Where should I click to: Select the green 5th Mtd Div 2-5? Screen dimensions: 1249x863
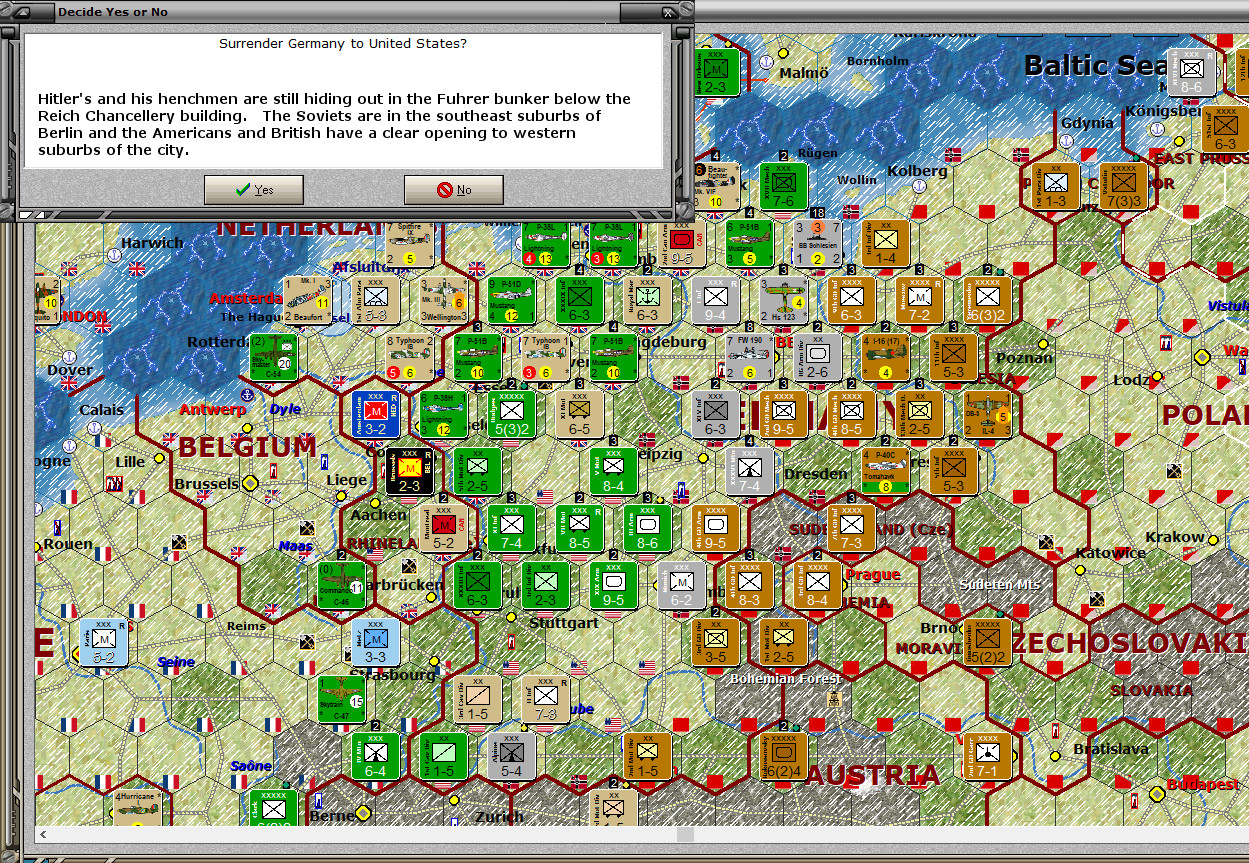coord(477,471)
